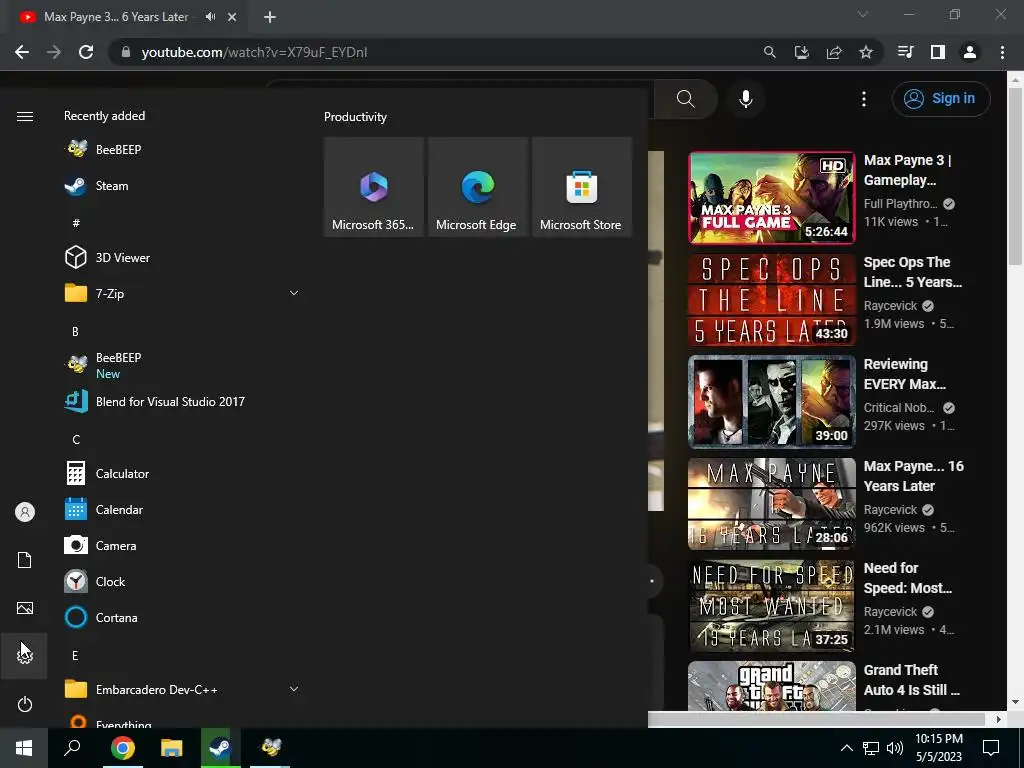Open Reviewing EVERY Max video thumbnail
Screen dimensions: 1024x768
point(772,402)
